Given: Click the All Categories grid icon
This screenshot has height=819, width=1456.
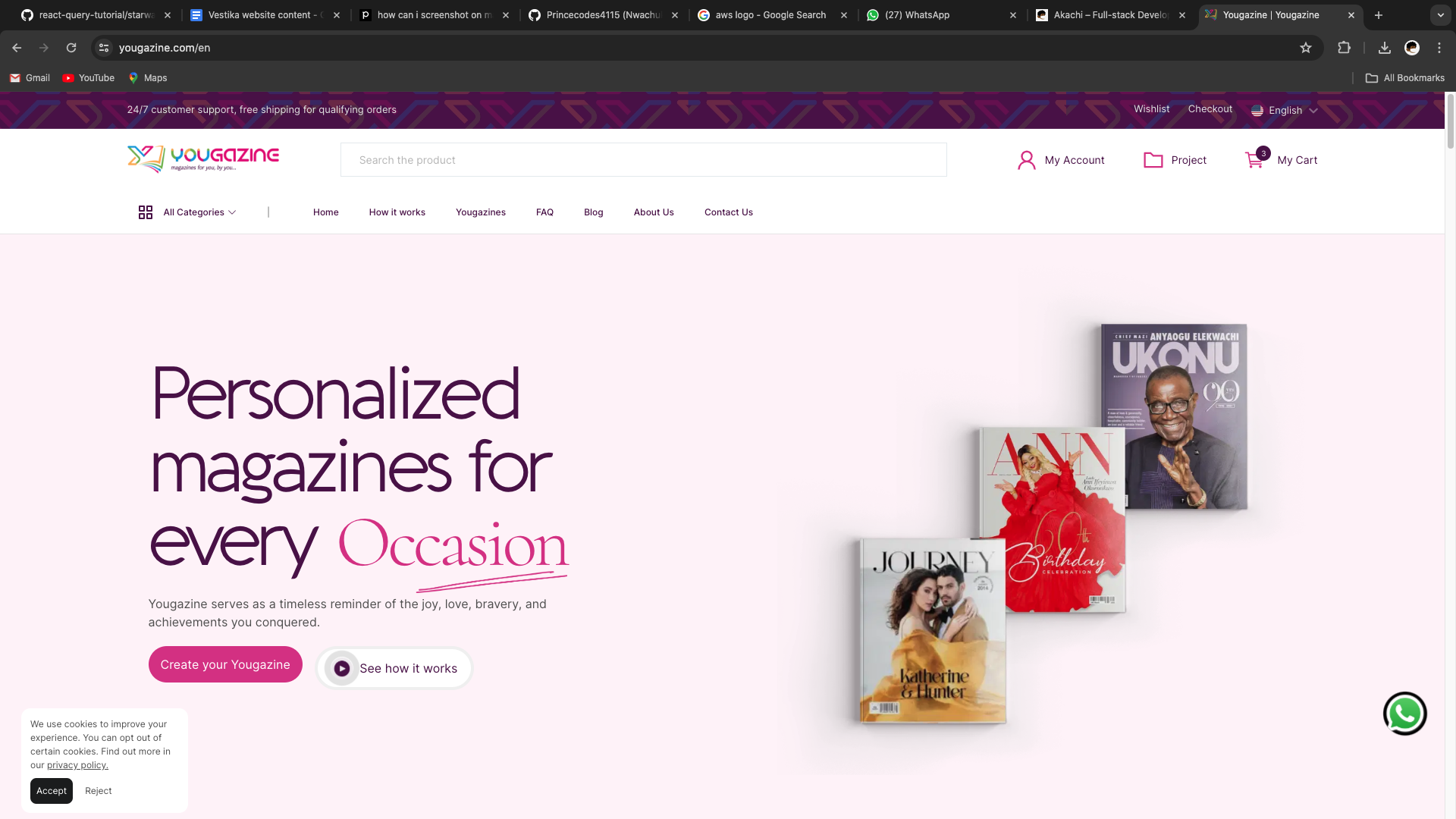Looking at the screenshot, I should click(146, 212).
